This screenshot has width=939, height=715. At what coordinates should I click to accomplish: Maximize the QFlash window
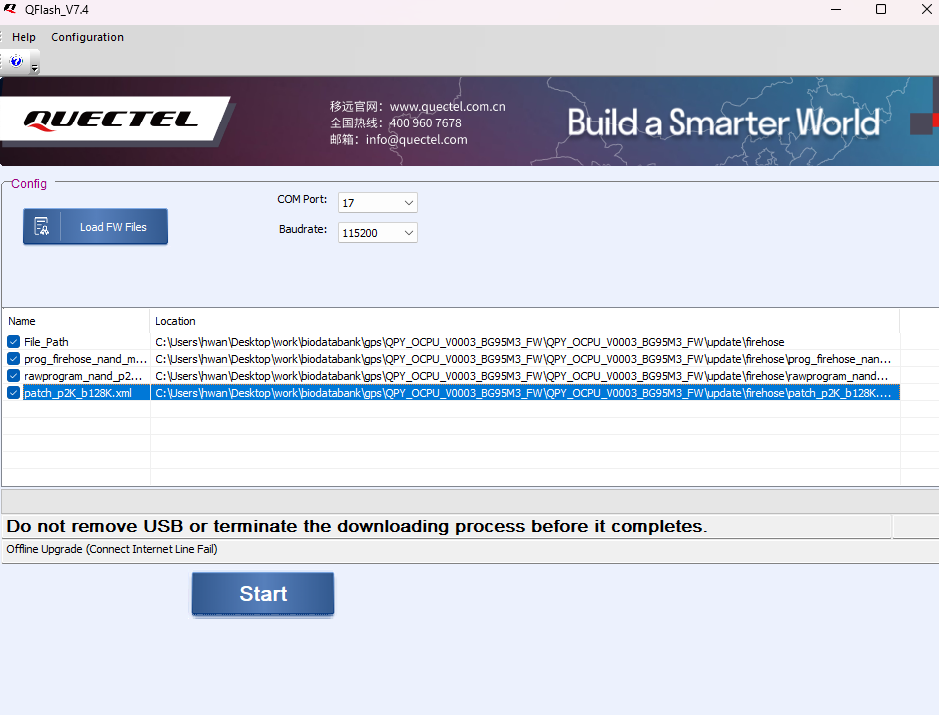(x=881, y=9)
